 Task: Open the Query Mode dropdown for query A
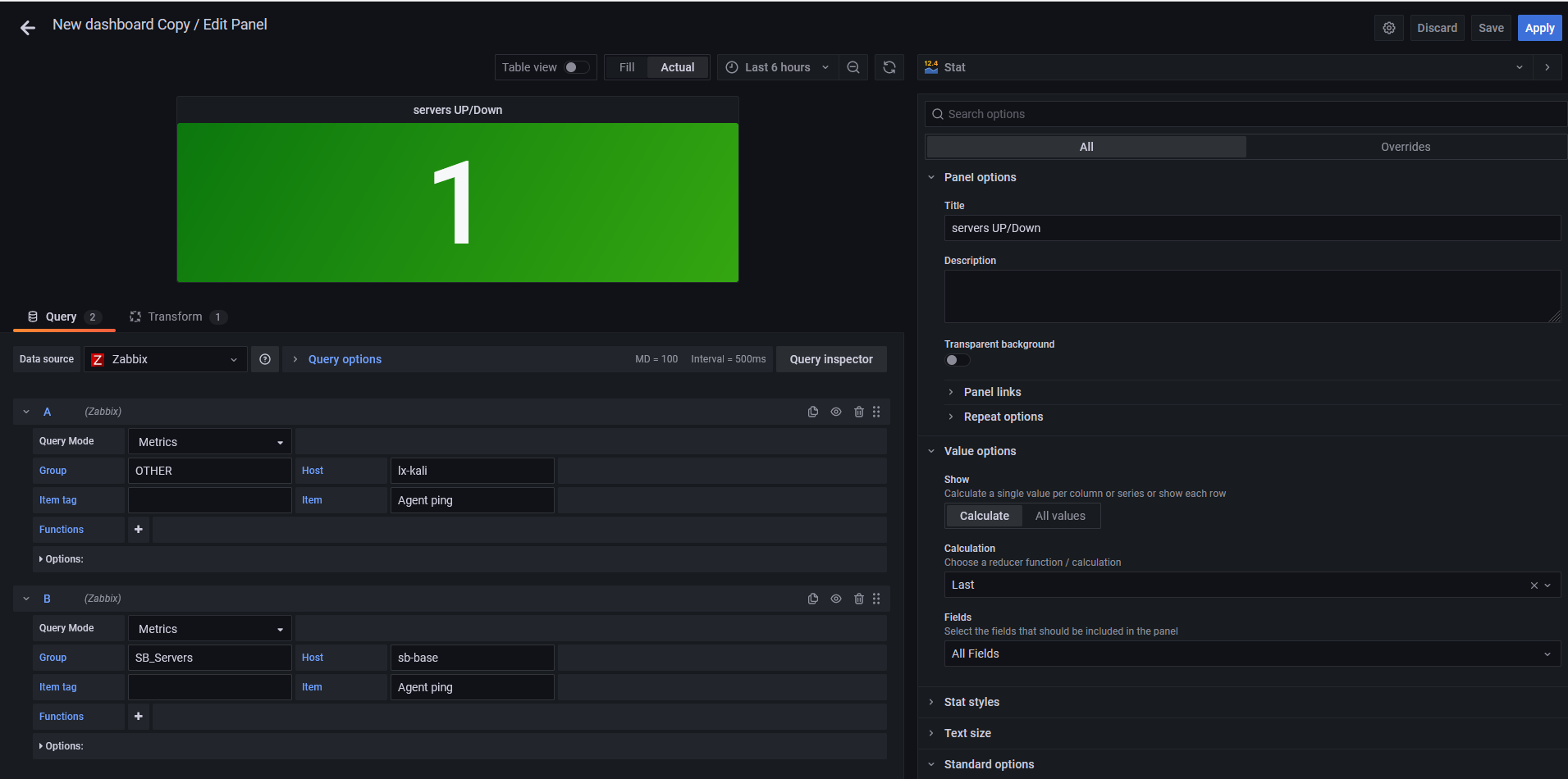209,441
